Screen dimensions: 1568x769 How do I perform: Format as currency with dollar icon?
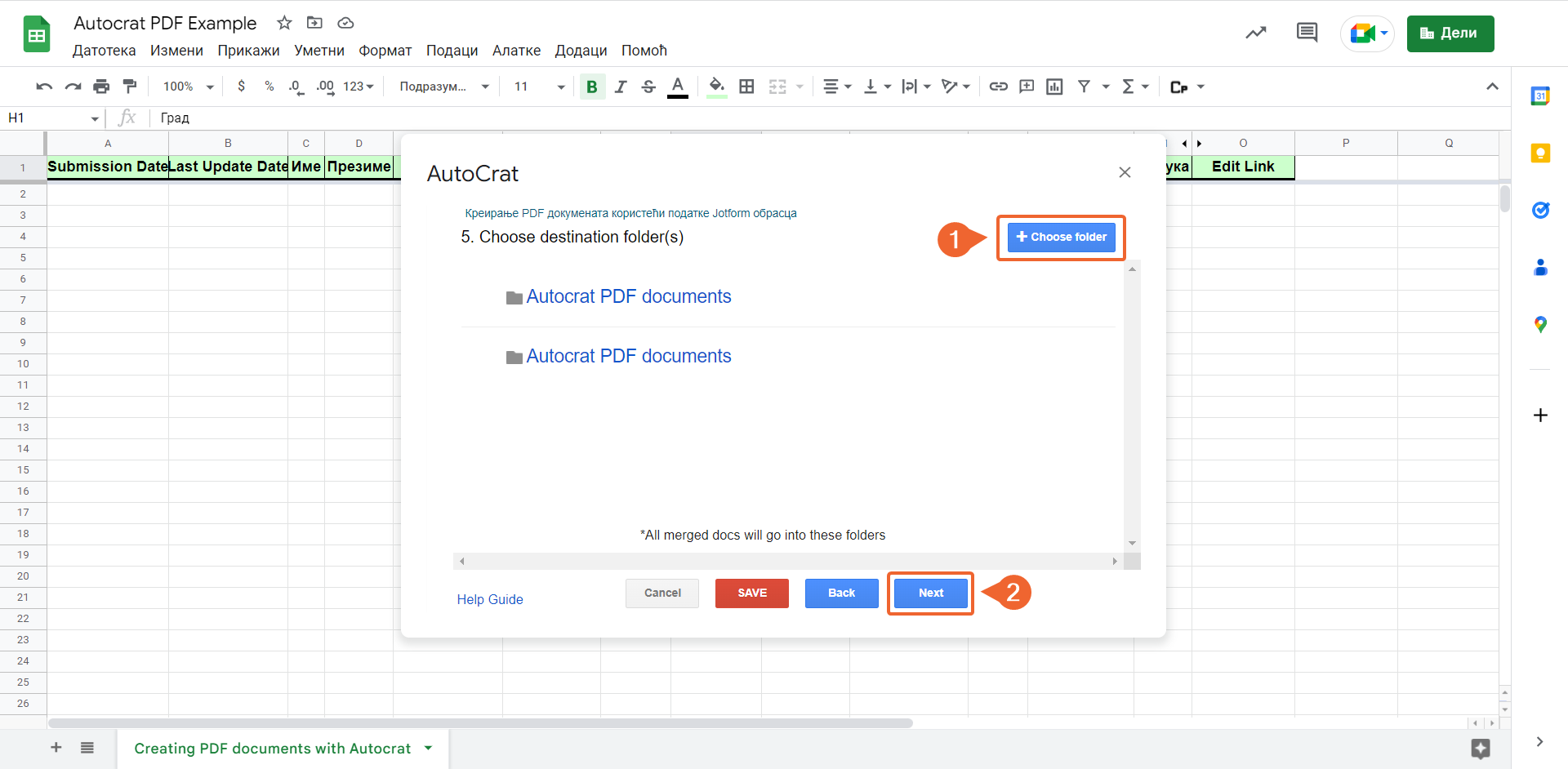coord(241,87)
